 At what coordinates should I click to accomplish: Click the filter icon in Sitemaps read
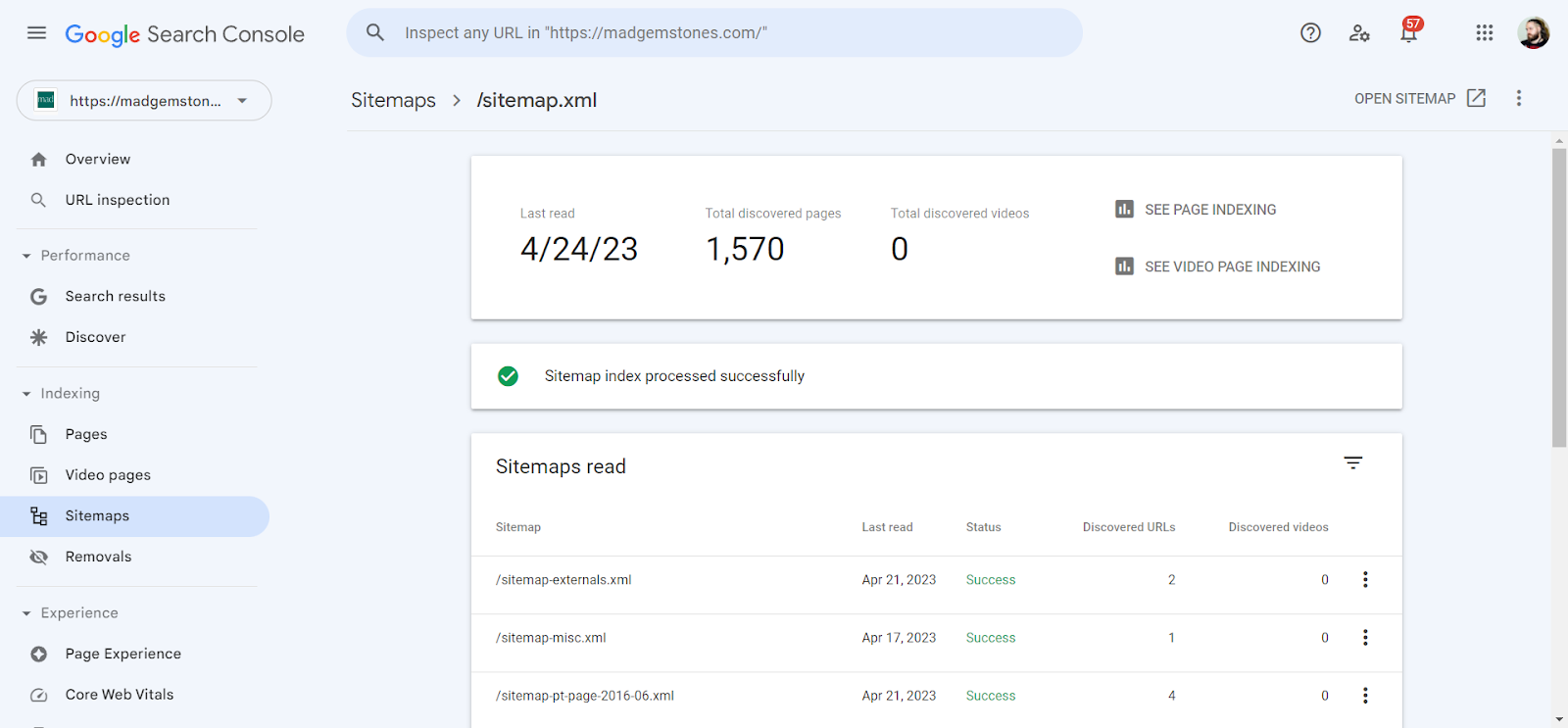coord(1353,462)
